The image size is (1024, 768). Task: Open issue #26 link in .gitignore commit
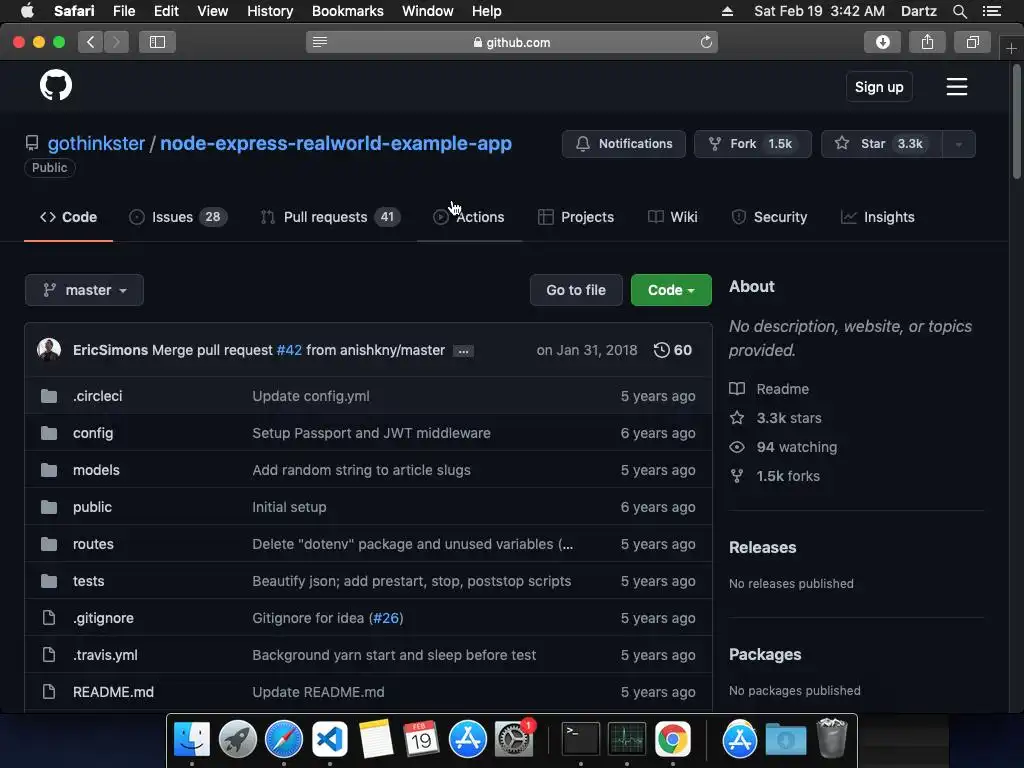(386, 618)
